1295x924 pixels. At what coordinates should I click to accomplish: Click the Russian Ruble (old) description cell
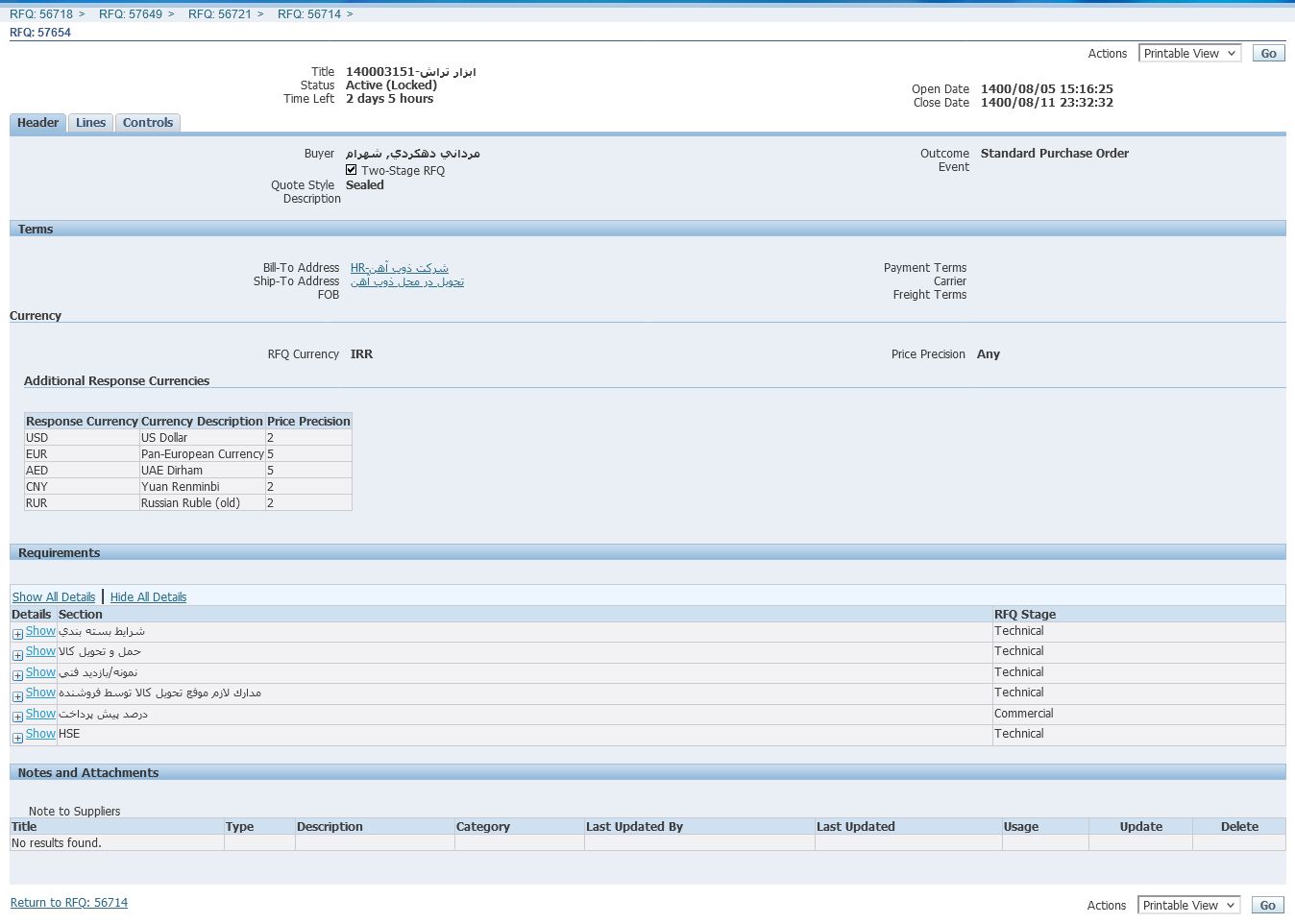pyautogui.click(x=203, y=503)
